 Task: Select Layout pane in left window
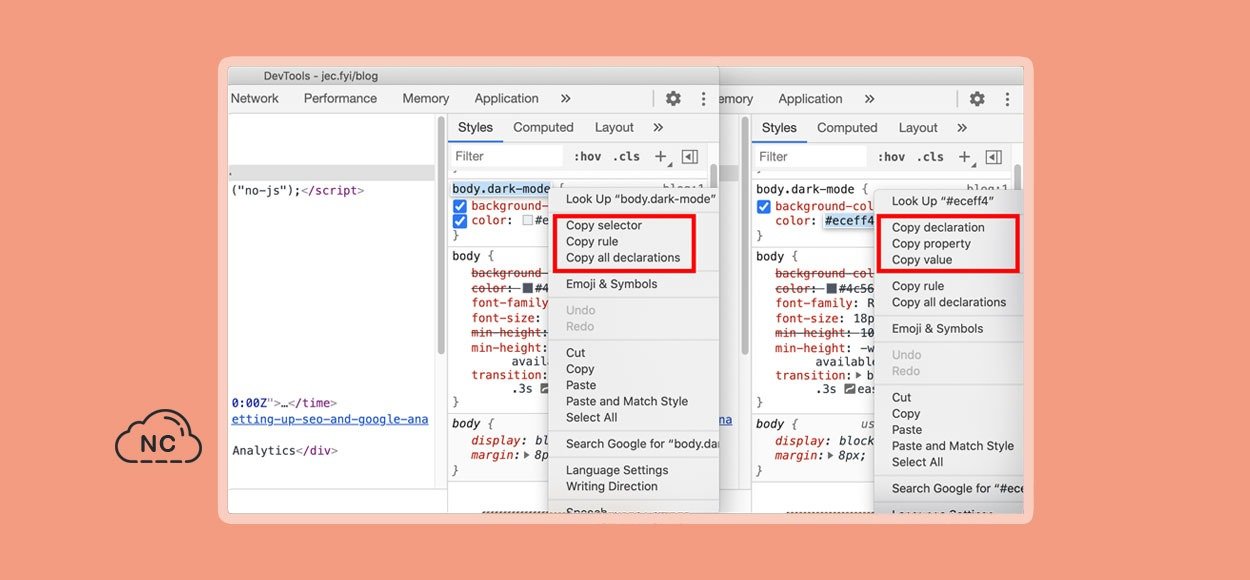pyautogui.click(x=614, y=127)
